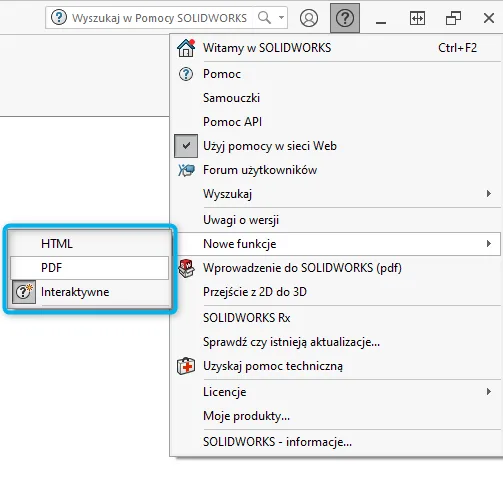
Task: Click the Witamy w SOLIDWORKS home icon
Action: 186,48
